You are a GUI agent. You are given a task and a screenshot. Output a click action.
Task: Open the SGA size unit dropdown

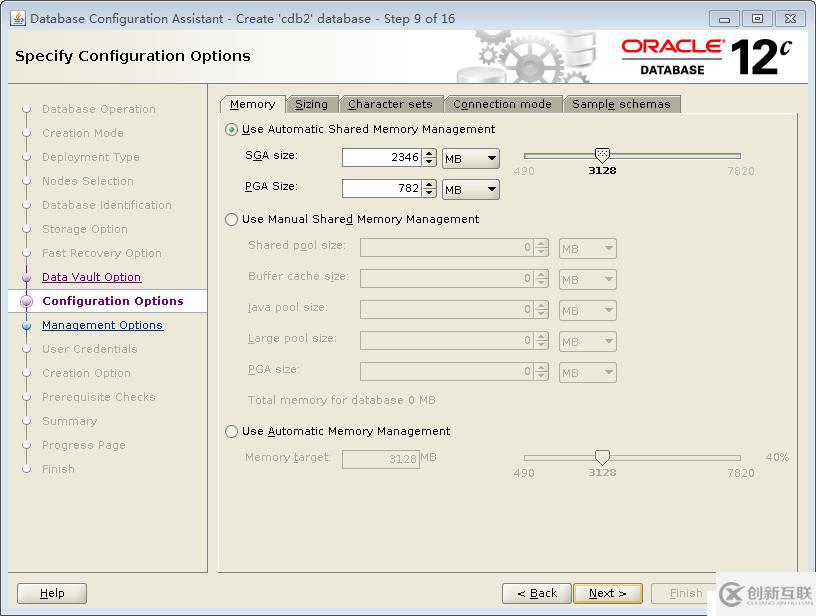(470, 159)
